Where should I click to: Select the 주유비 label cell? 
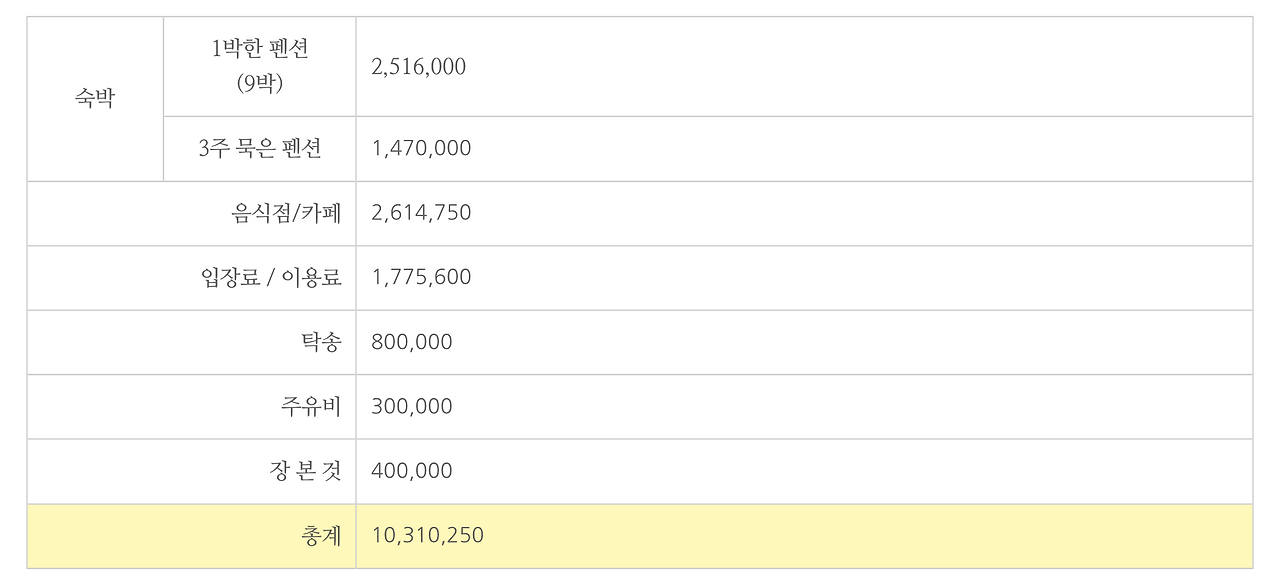click(x=311, y=407)
